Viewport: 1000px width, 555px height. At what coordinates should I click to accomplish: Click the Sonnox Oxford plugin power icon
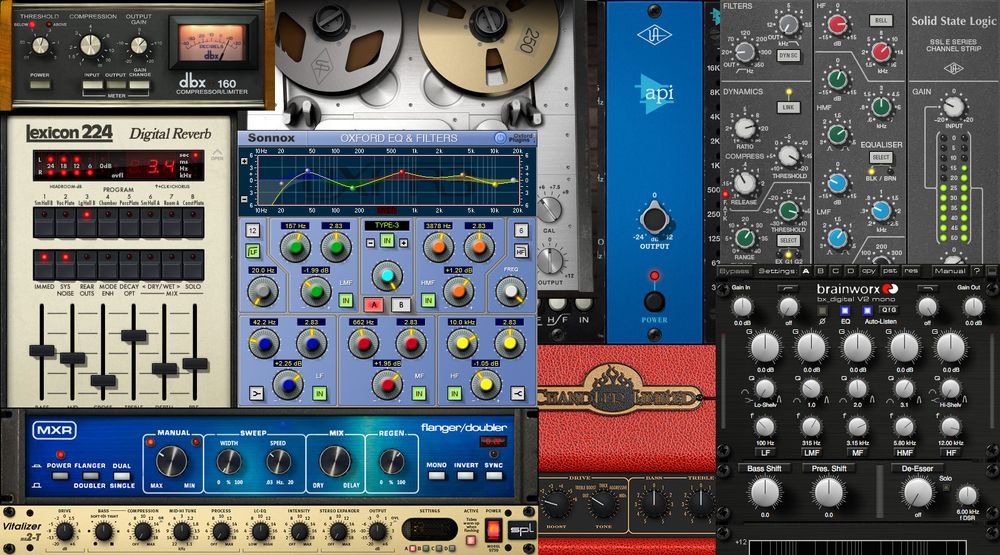point(500,138)
